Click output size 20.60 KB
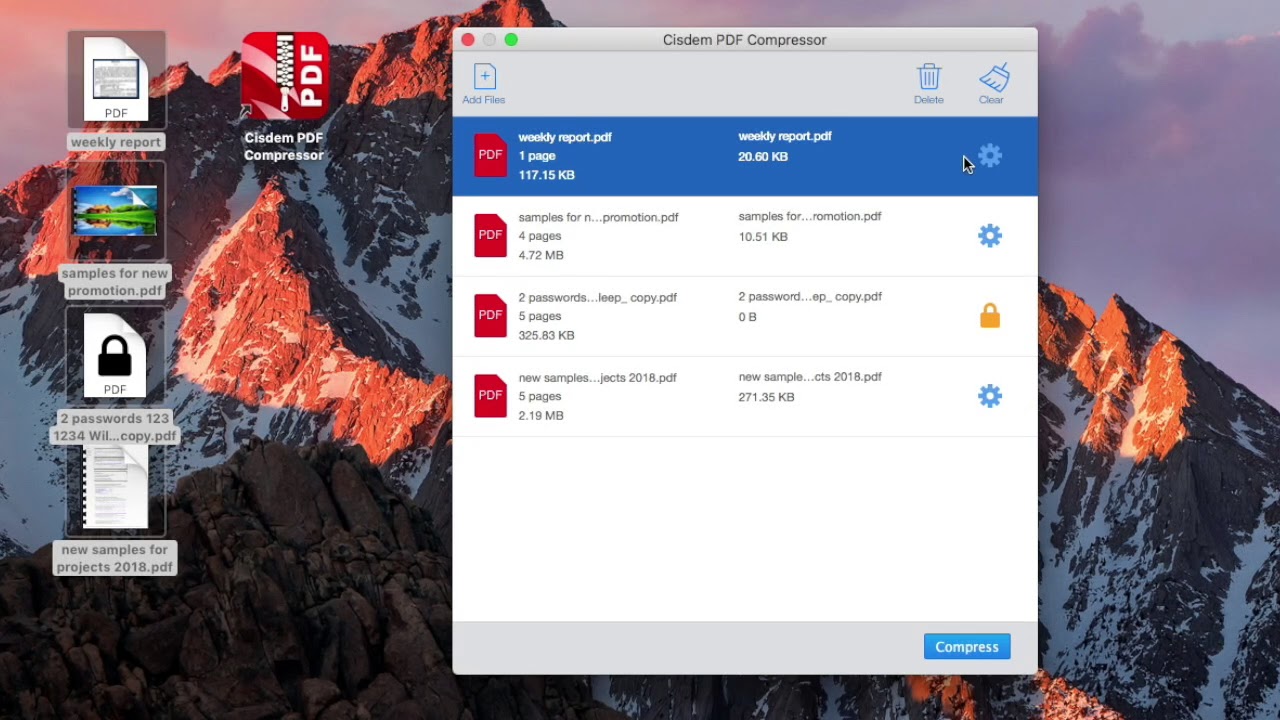The height and width of the screenshot is (720, 1280). pyautogui.click(x=763, y=157)
